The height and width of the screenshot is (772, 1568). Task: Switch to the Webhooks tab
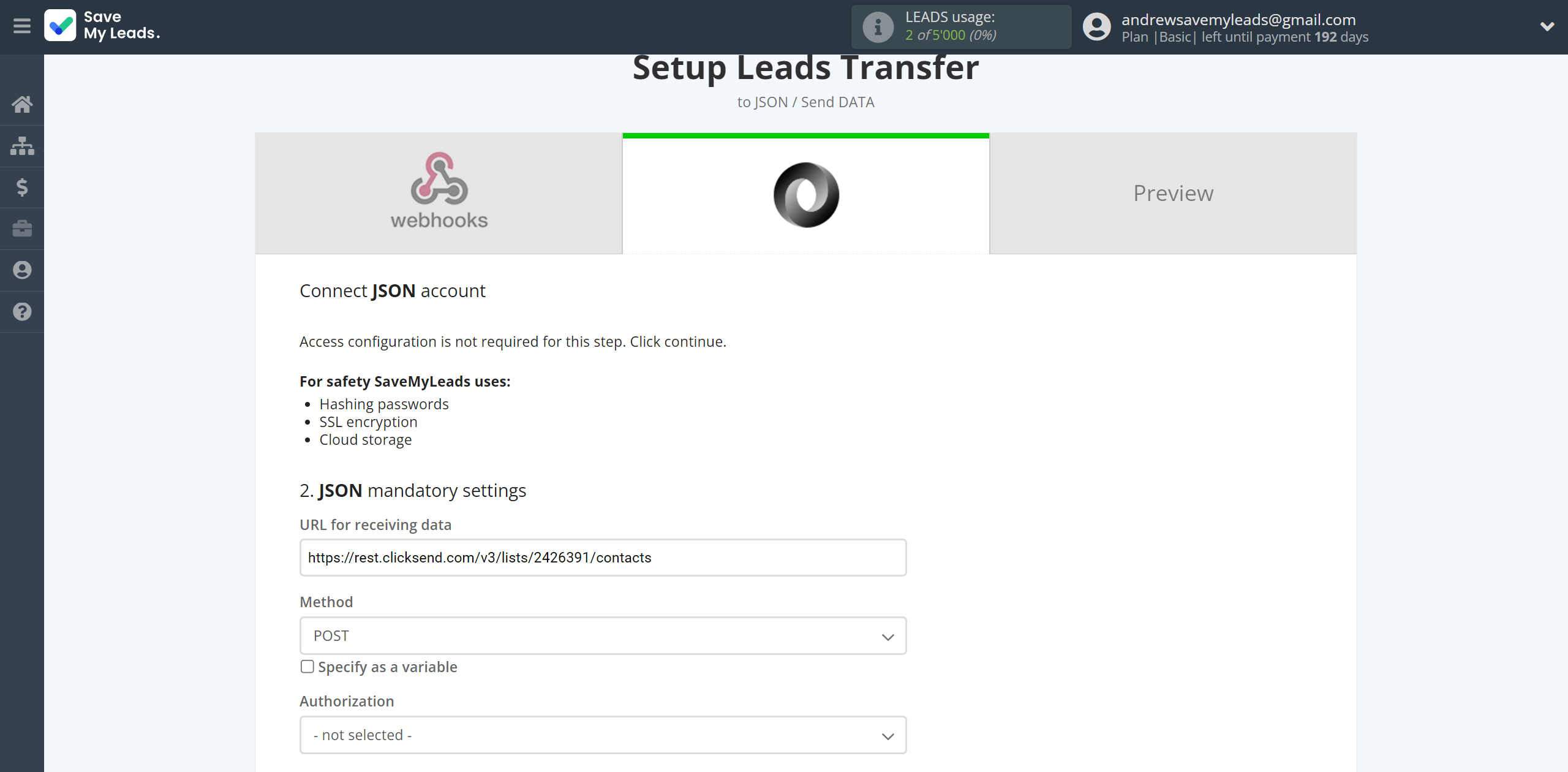[438, 192]
